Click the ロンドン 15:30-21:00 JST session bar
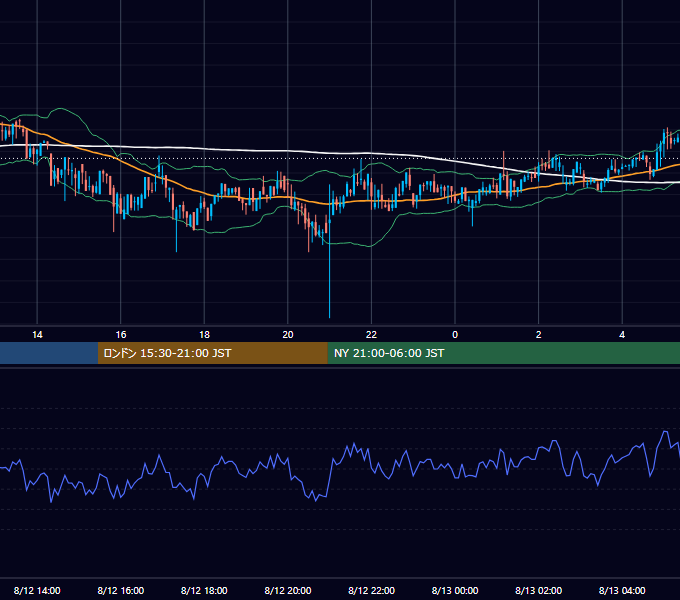Screen dimensions: 680x600 coord(212,353)
